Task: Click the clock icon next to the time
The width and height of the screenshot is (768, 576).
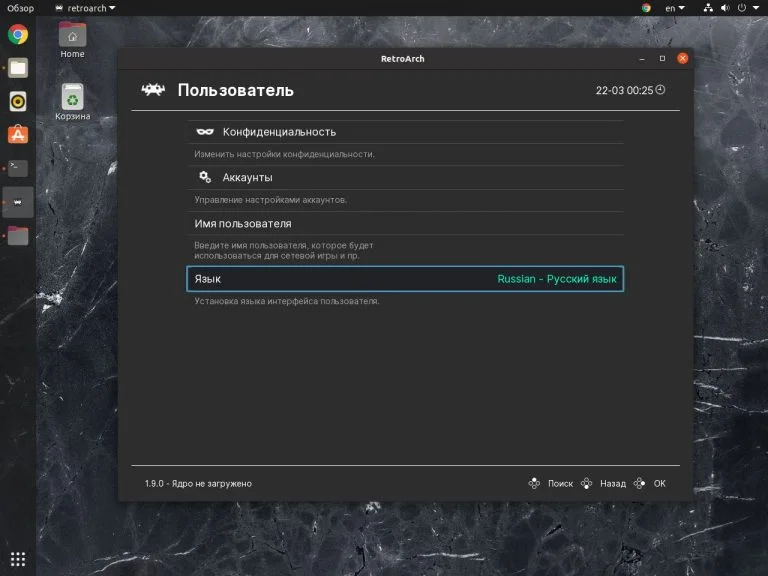Action: point(660,90)
